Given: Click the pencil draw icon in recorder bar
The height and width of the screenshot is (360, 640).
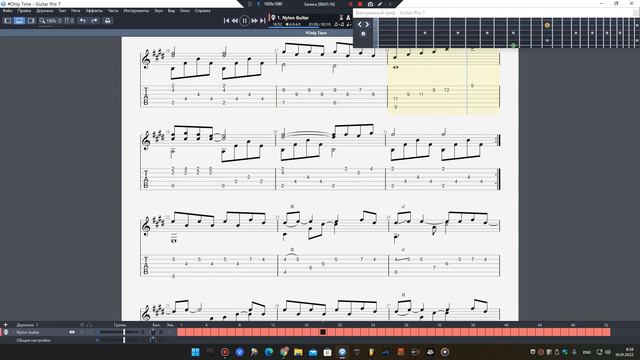Looking at the screenshot, I should (x=380, y=4).
